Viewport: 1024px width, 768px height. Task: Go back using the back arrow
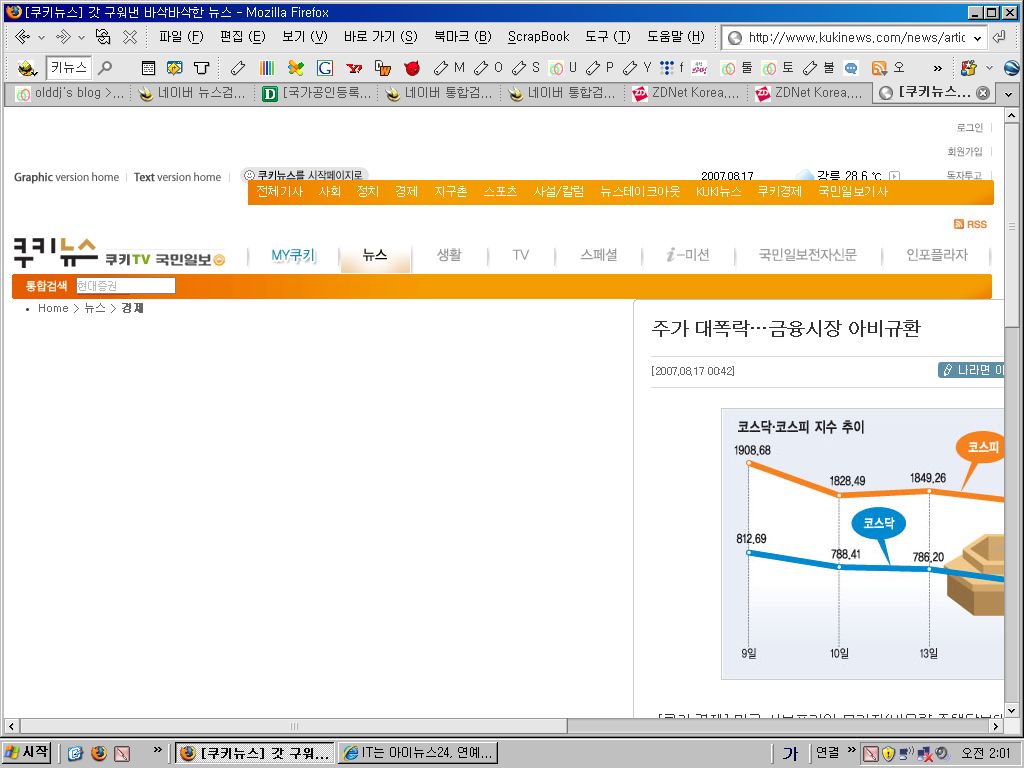23,37
